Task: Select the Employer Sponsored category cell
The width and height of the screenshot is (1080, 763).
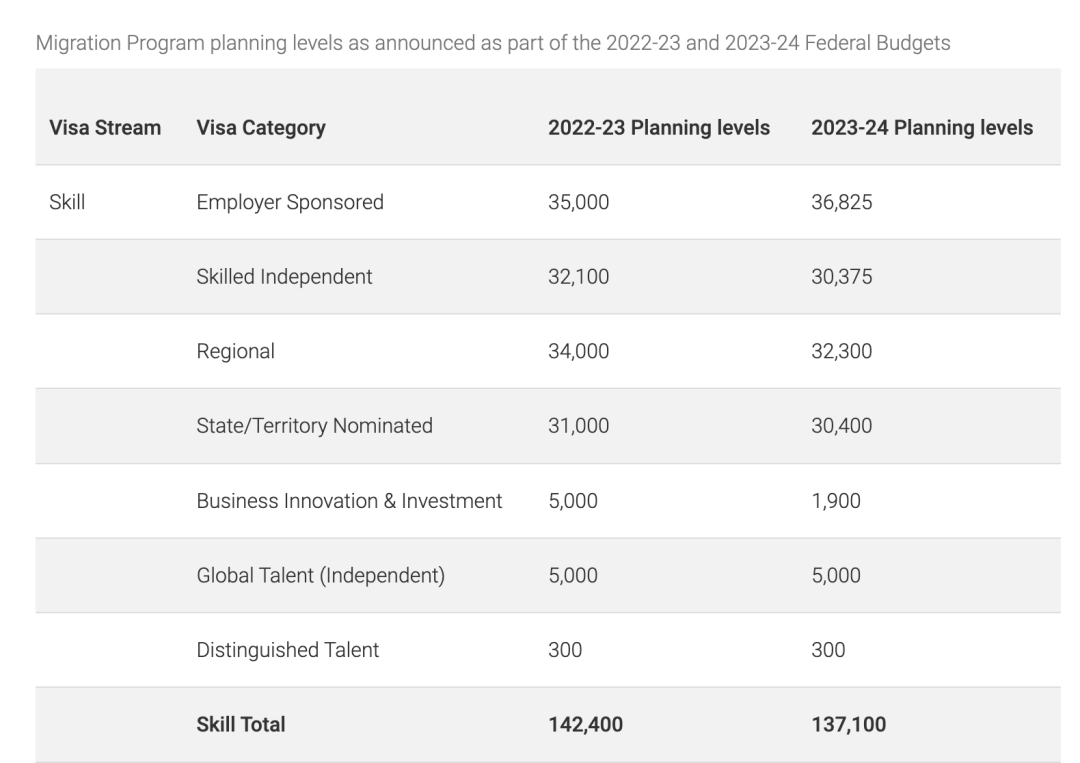Action: 289,202
